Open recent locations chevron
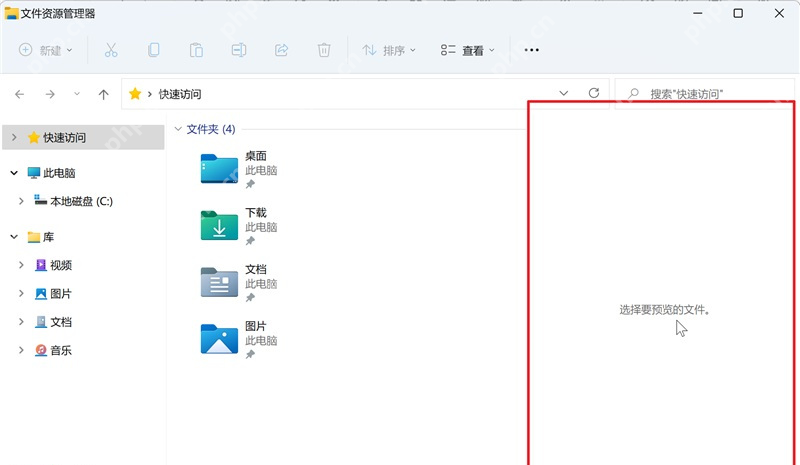Image resolution: width=800 pixels, height=465 pixels. click(77, 94)
